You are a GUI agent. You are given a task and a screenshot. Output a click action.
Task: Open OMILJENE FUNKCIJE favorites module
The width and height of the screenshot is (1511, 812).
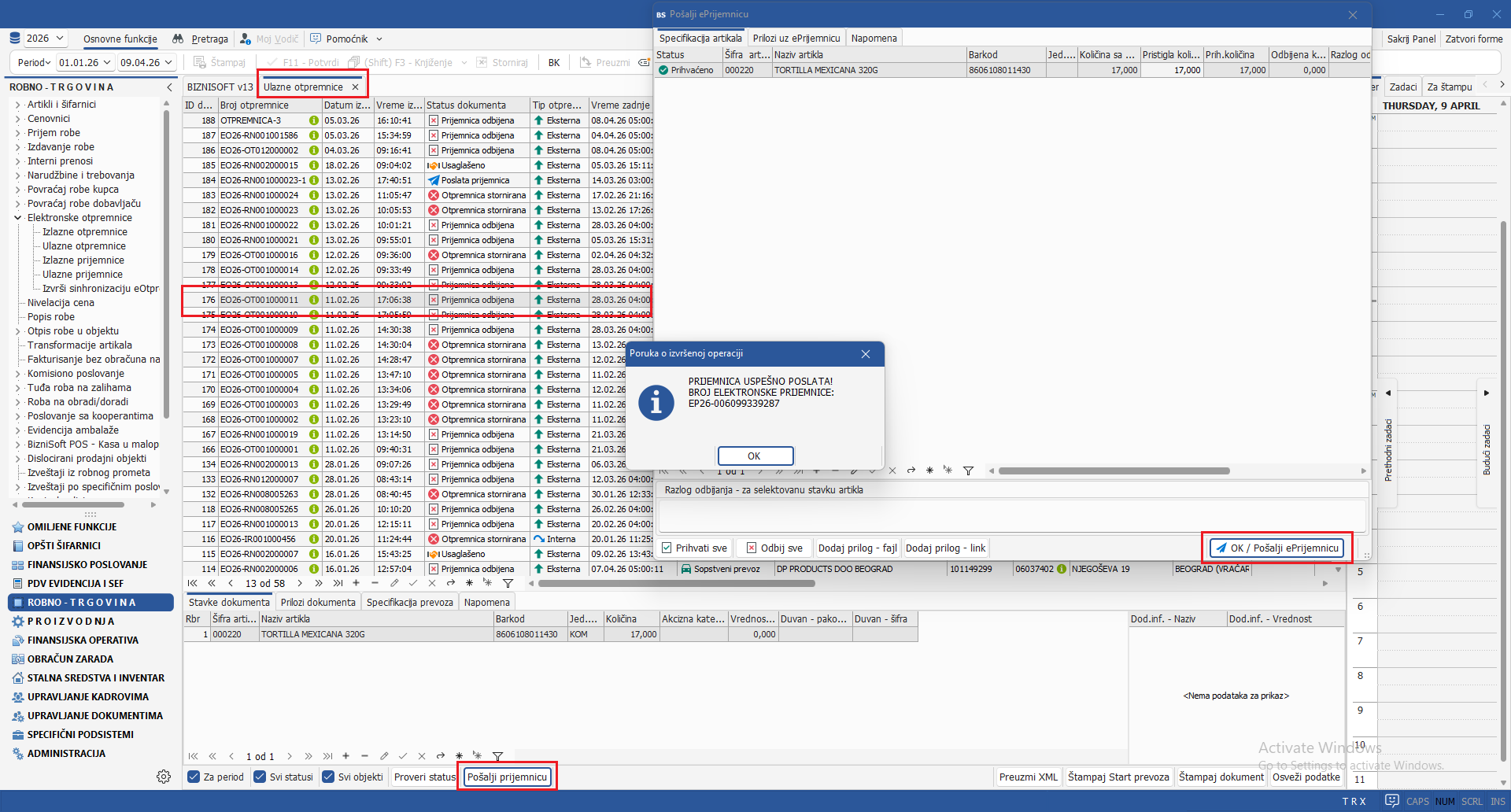72,527
